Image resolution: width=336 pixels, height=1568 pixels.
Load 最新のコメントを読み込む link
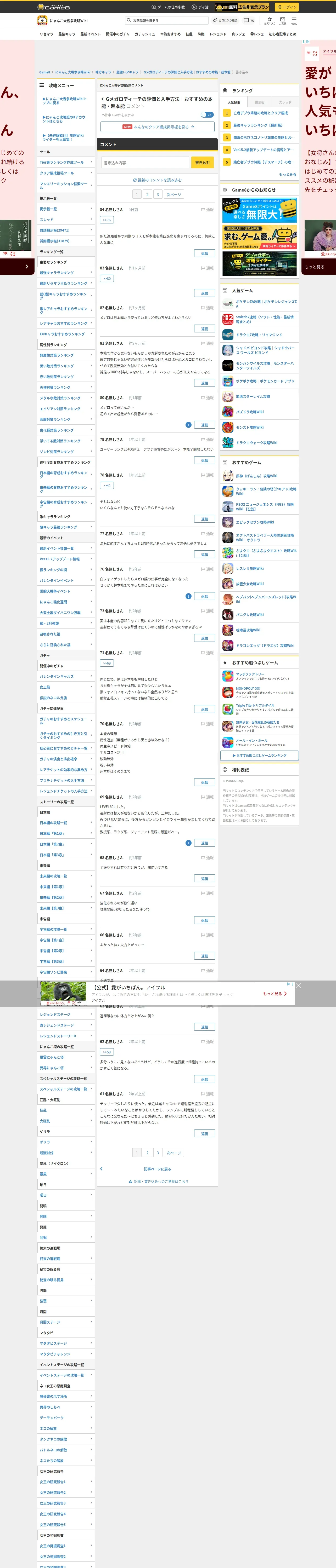point(157,180)
